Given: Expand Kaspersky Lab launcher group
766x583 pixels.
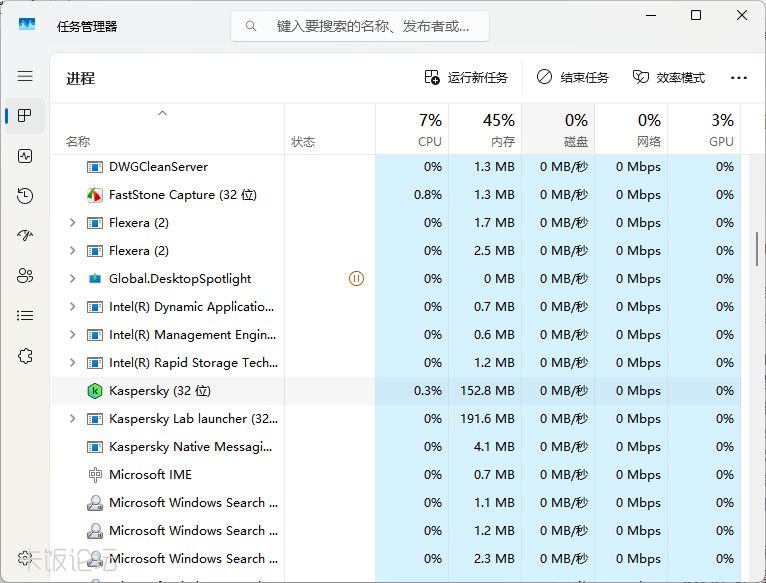Looking at the screenshot, I should point(72,419).
